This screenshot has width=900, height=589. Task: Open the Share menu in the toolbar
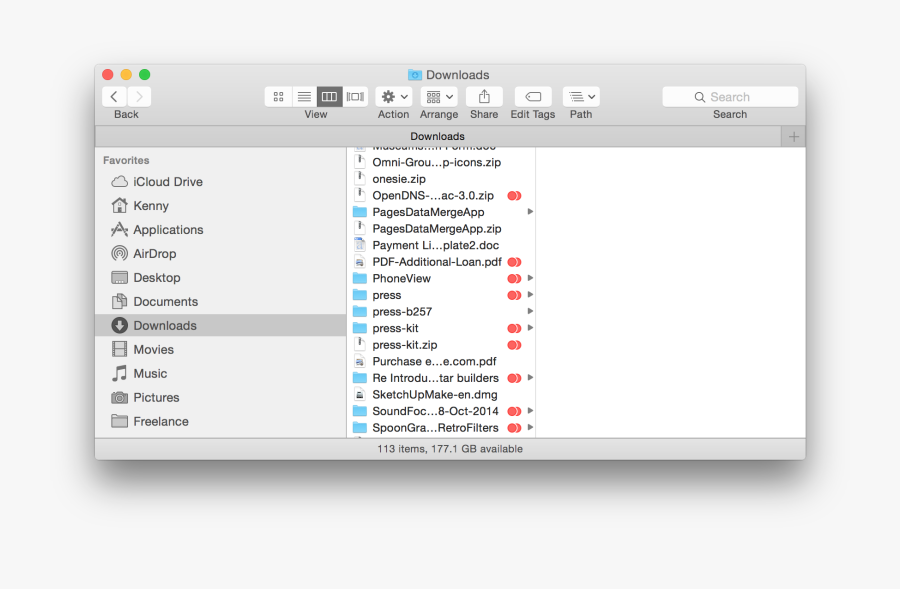484,96
